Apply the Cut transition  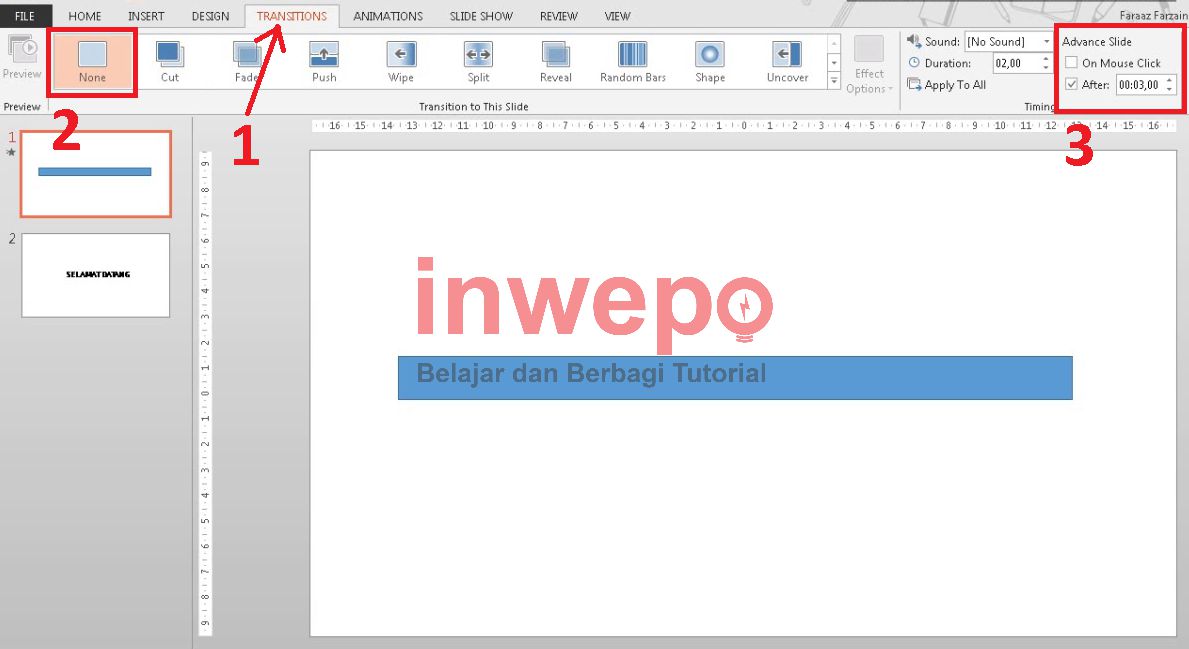(x=169, y=61)
